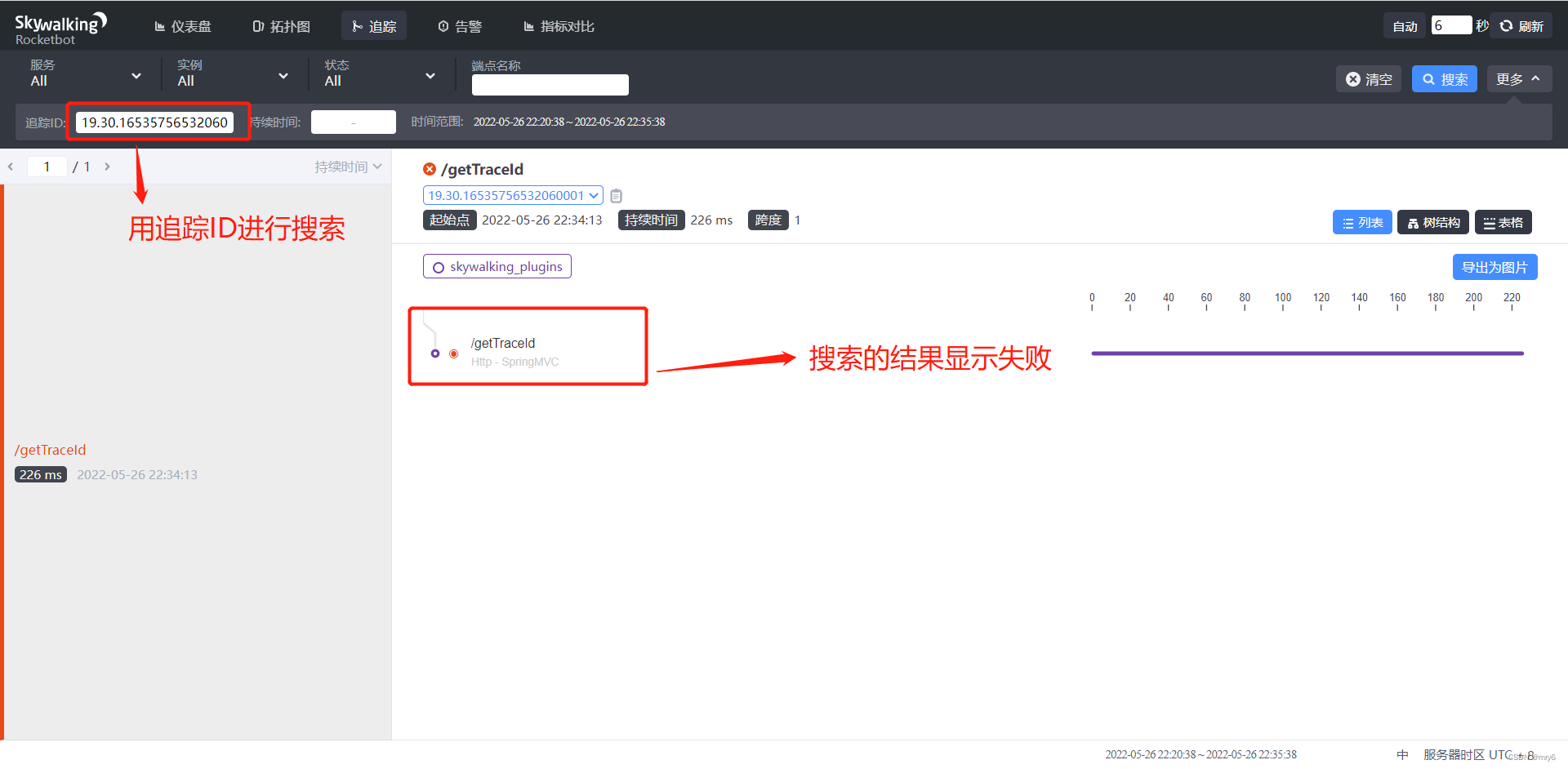Switch to 树结构 tree view
1568x769 pixels.
(1433, 222)
